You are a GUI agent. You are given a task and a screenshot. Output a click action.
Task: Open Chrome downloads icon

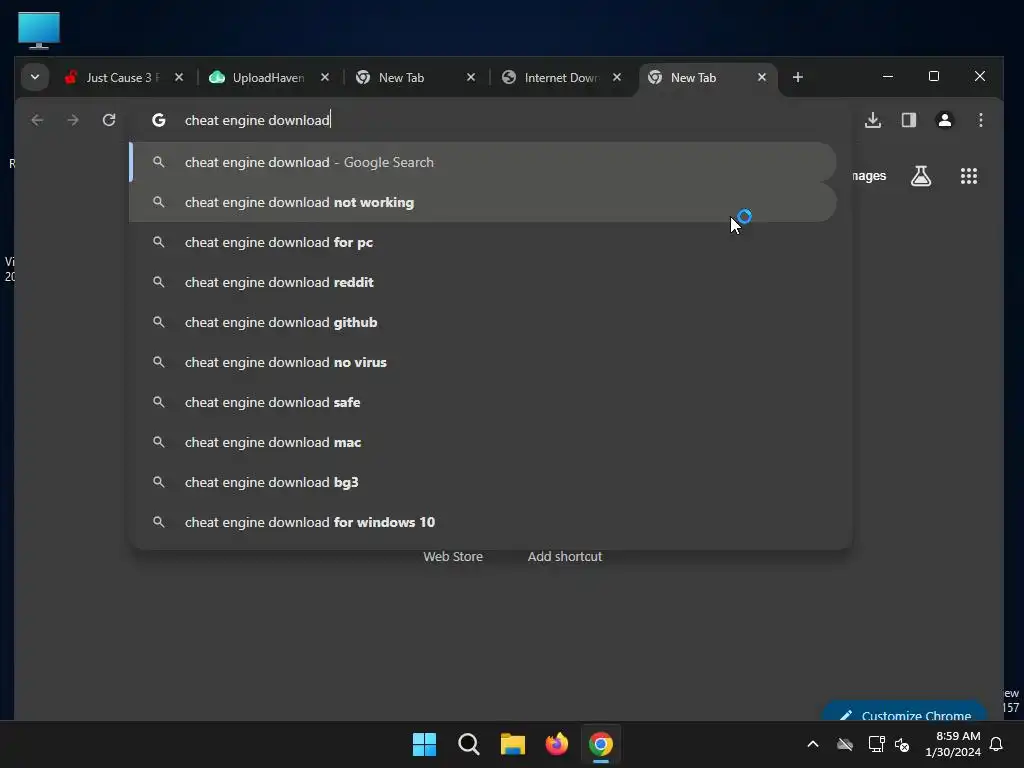[872, 120]
